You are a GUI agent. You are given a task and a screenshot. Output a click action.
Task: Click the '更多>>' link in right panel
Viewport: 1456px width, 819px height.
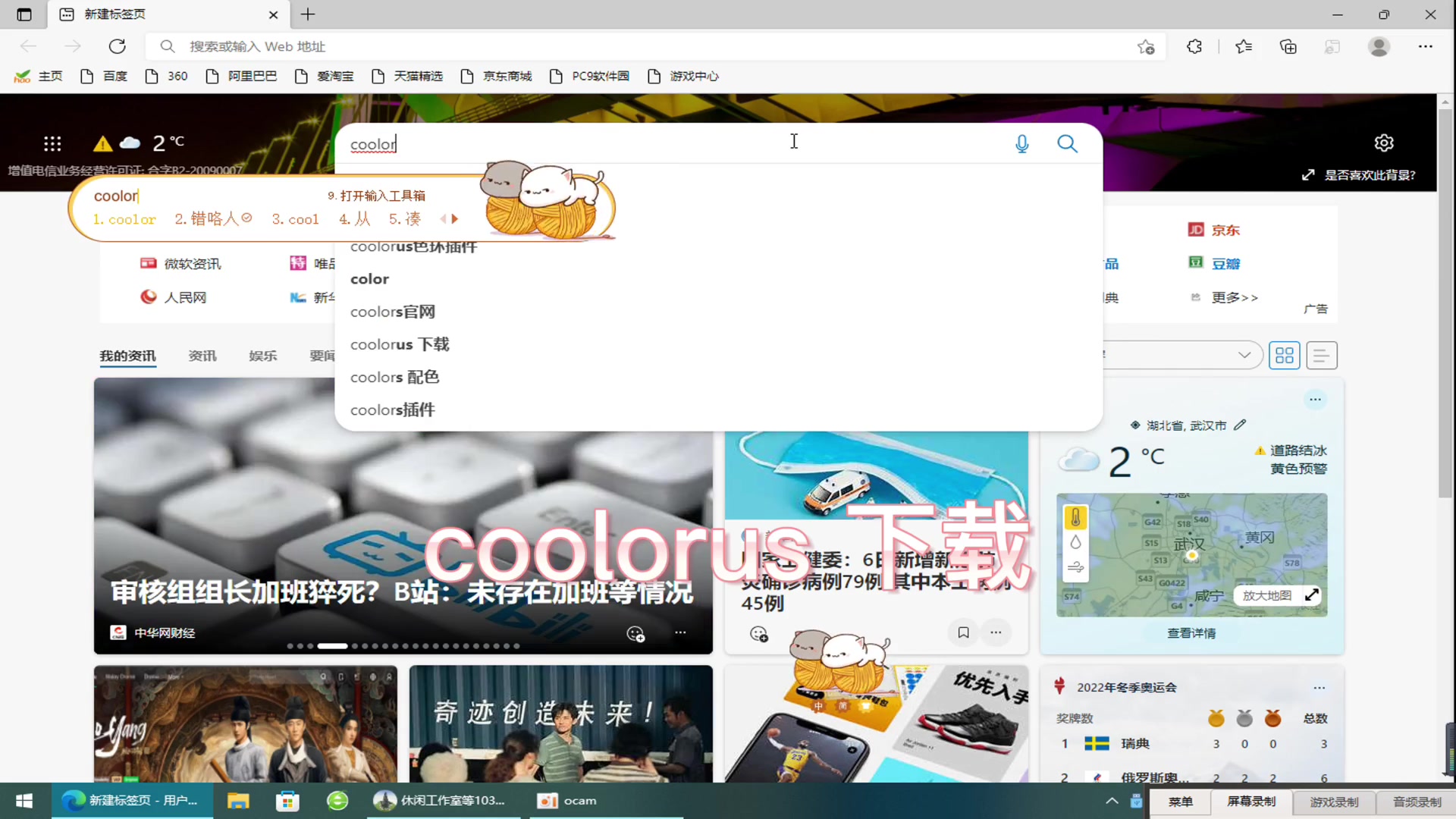click(1236, 297)
